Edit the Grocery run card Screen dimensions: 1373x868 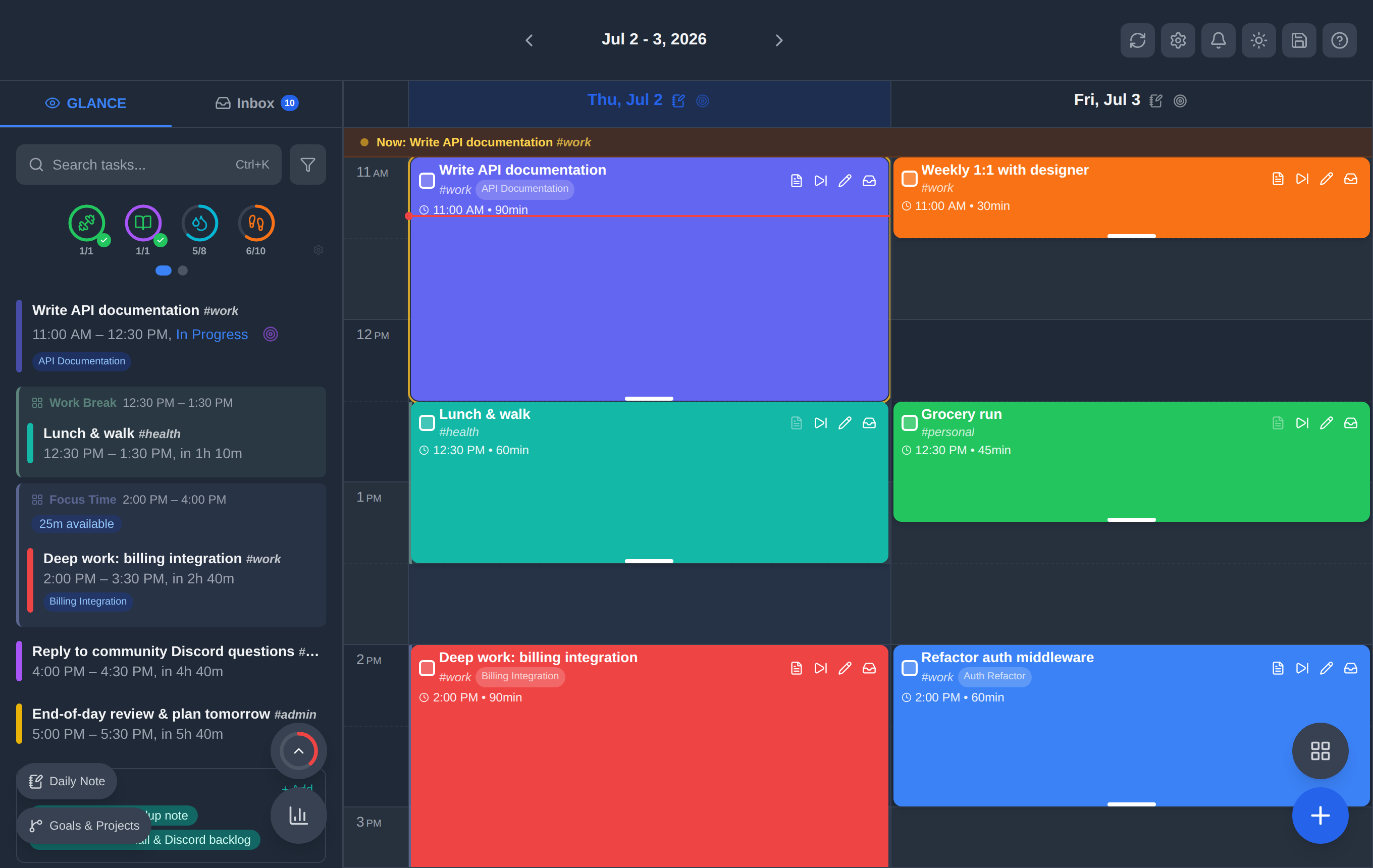pyautogui.click(x=1327, y=423)
